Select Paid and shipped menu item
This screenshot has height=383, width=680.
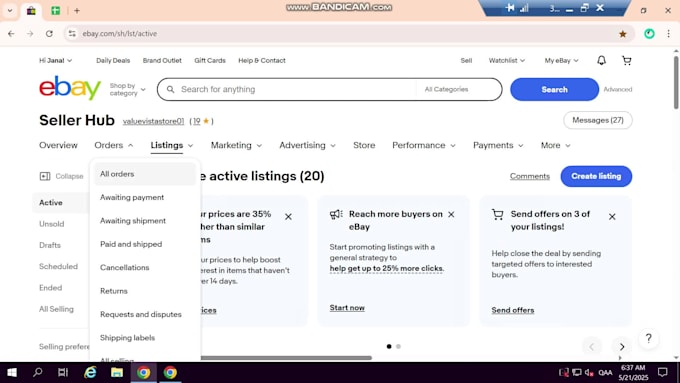(145, 244)
